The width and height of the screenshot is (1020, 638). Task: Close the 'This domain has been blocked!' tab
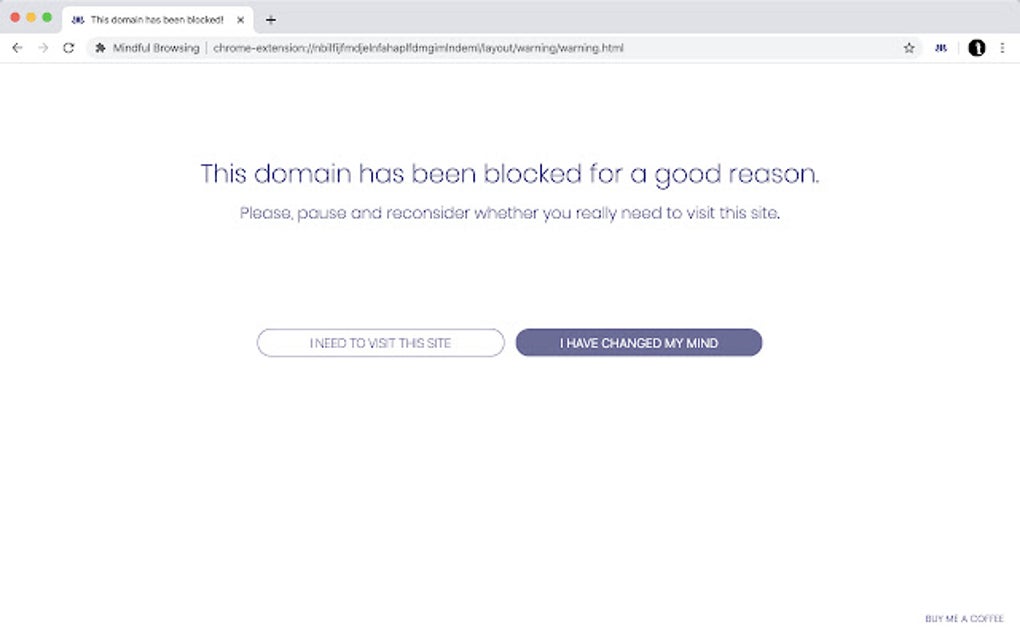coord(240,20)
